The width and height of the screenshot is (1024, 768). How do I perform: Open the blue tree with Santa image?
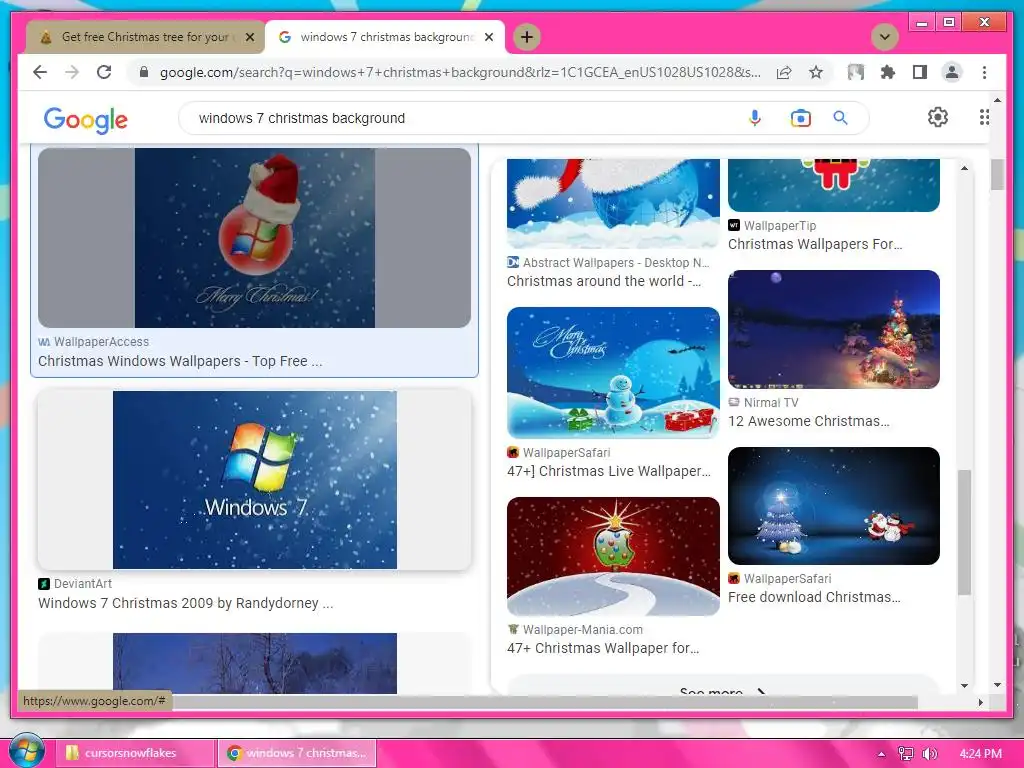(x=834, y=506)
